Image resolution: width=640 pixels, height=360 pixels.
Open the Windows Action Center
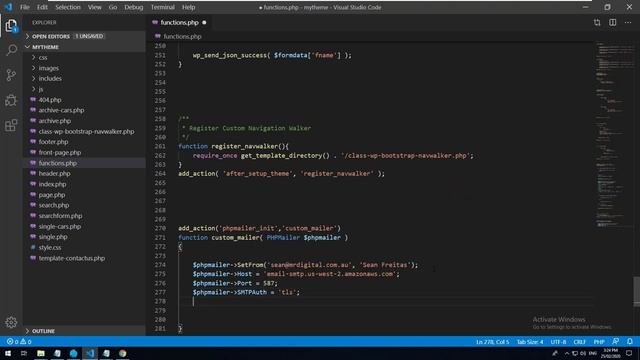[x=629, y=353]
